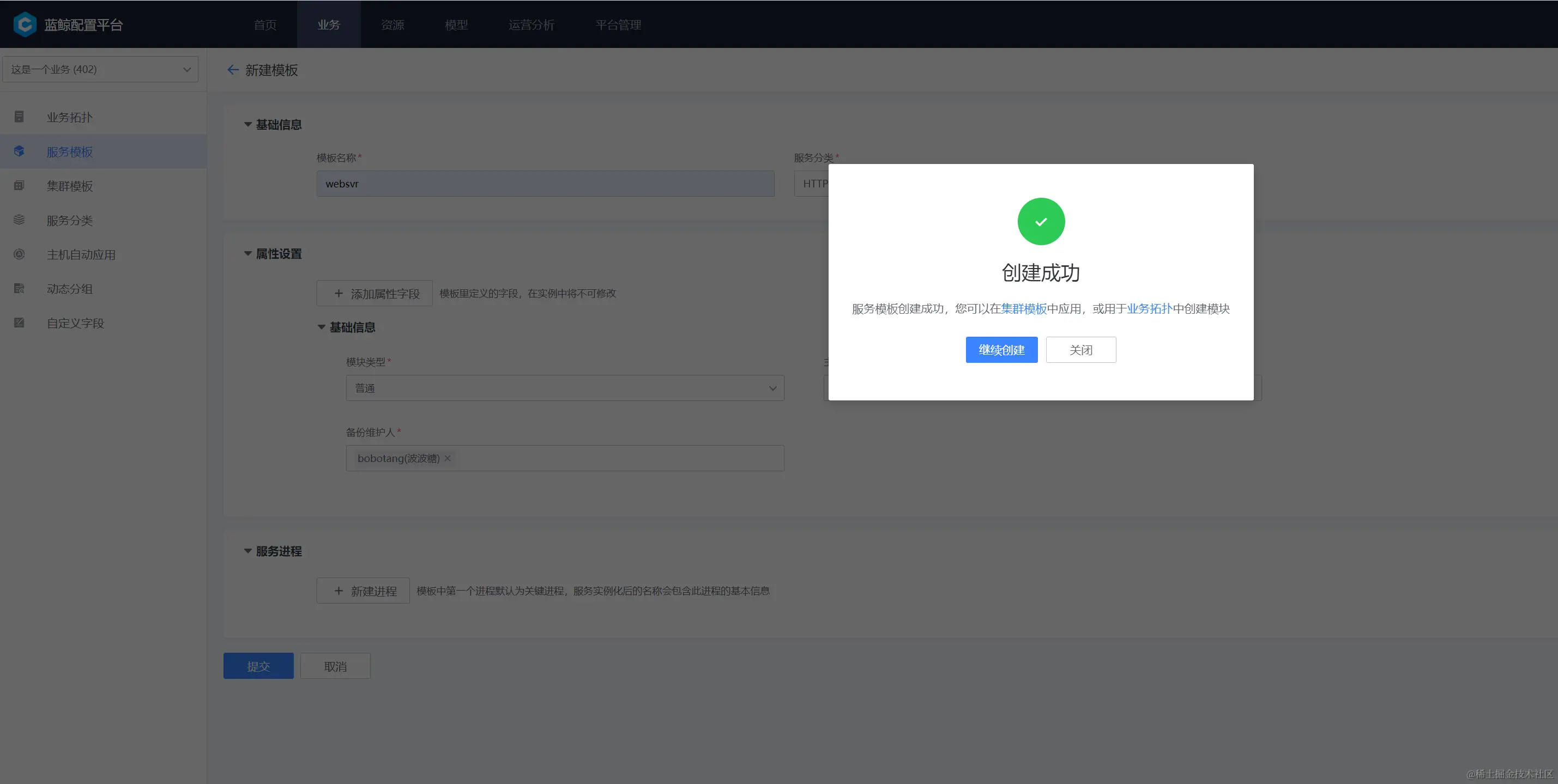Click the 添加属性字段 button
The height and width of the screenshot is (784, 1558).
click(375, 293)
